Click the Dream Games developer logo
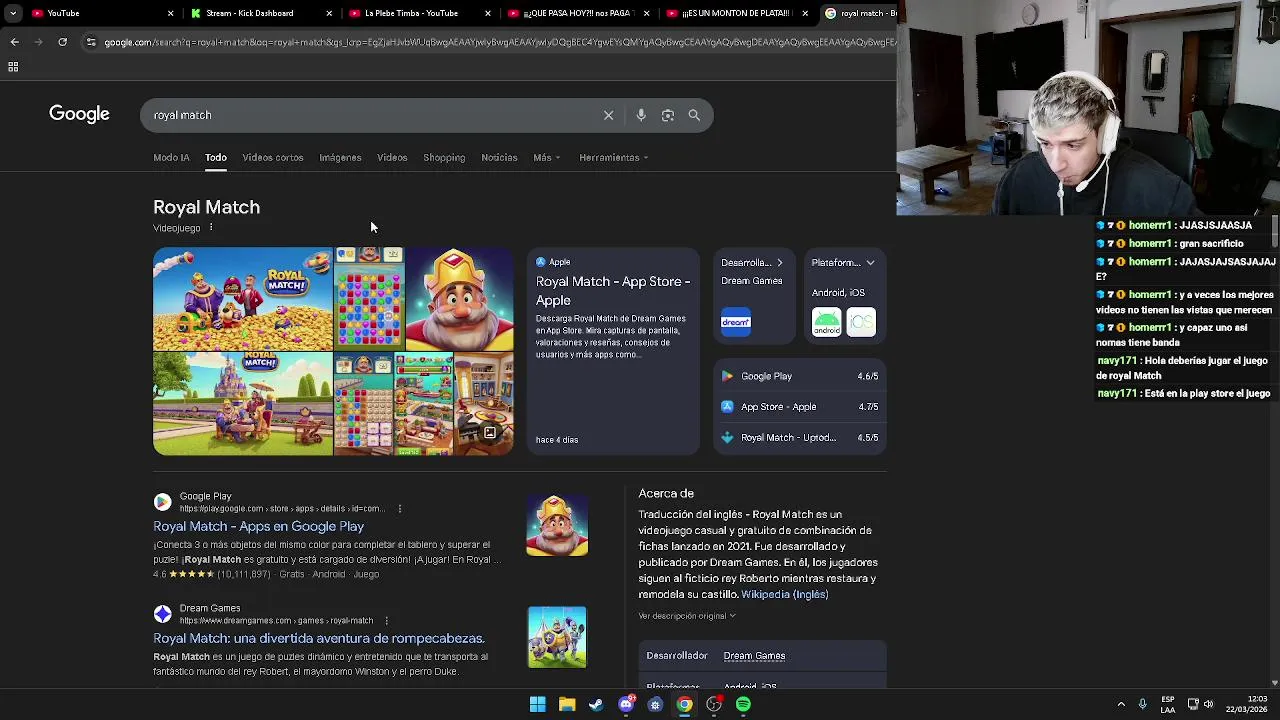 [736, 321]
